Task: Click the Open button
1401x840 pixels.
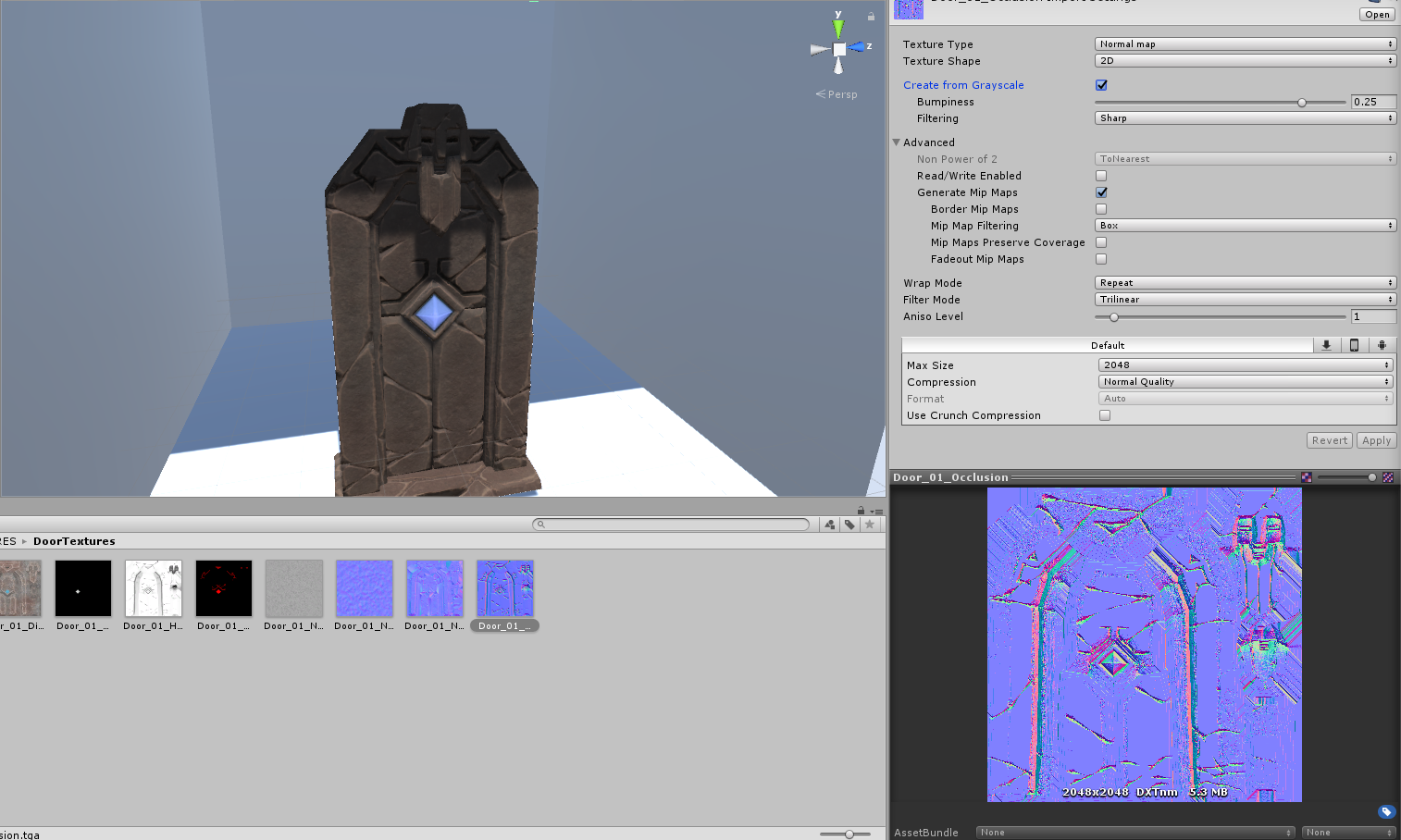Action: click(1377, 15)
